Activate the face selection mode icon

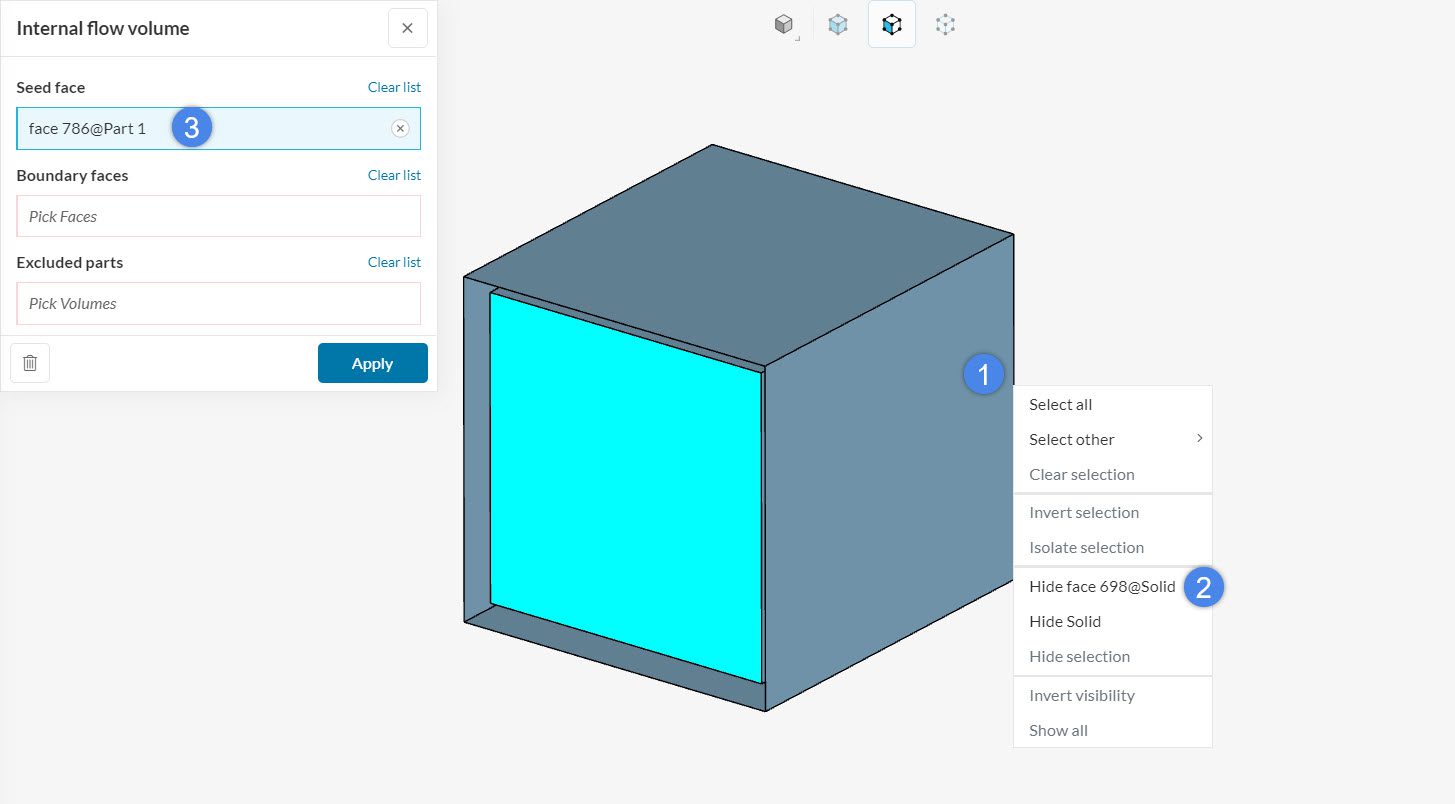[892, 25]
